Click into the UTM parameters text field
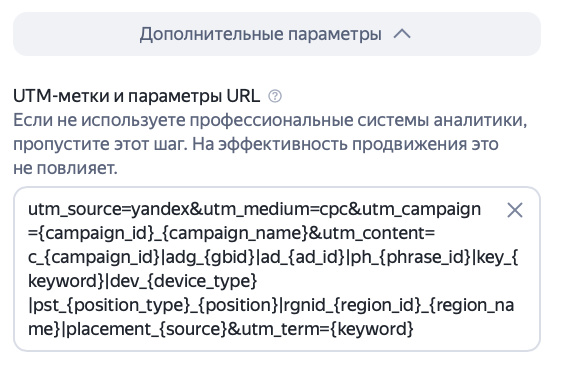564x376 pixels. coord(277,269)
